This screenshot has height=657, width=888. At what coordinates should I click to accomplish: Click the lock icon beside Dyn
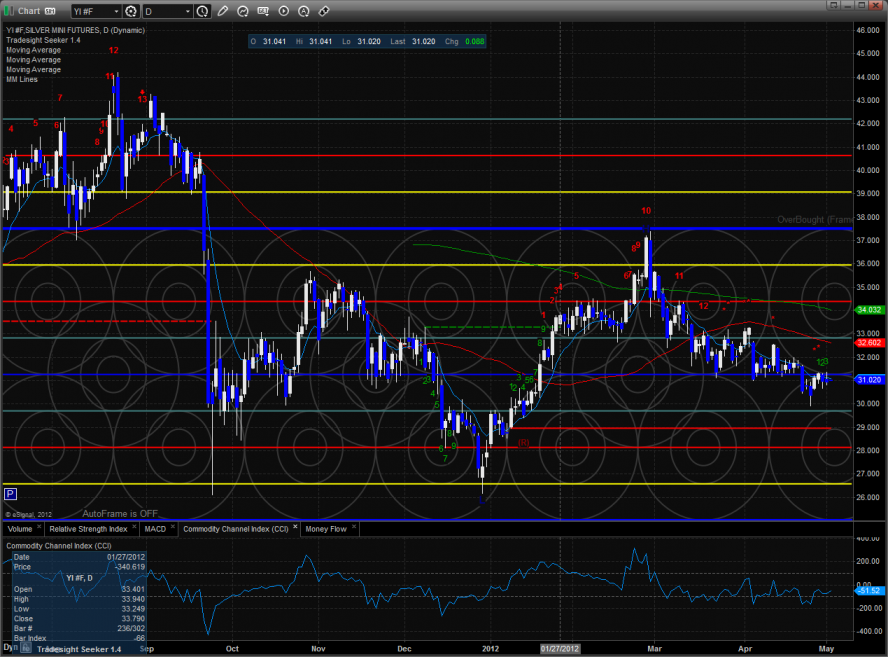[x=26, y=647]
